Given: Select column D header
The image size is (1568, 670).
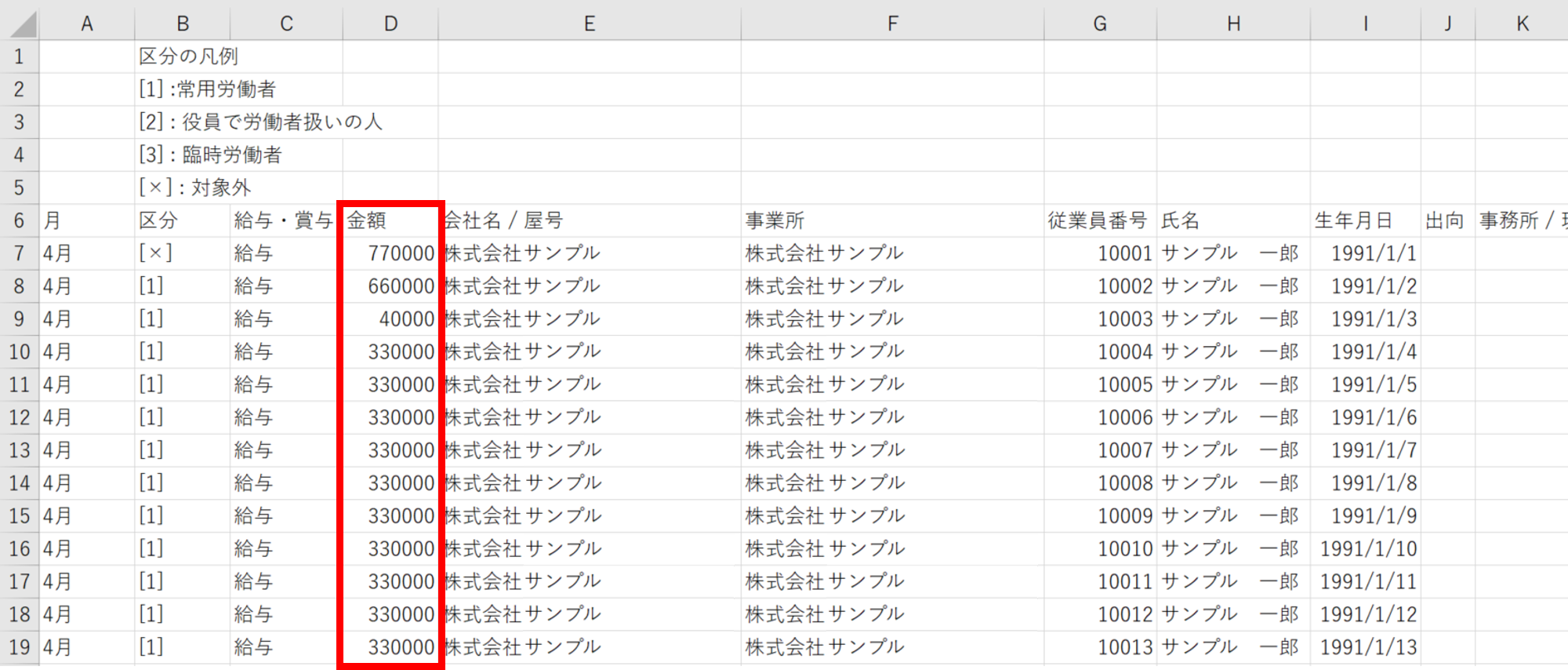Looking at the screenshot, I should click(x=390, y=24).
